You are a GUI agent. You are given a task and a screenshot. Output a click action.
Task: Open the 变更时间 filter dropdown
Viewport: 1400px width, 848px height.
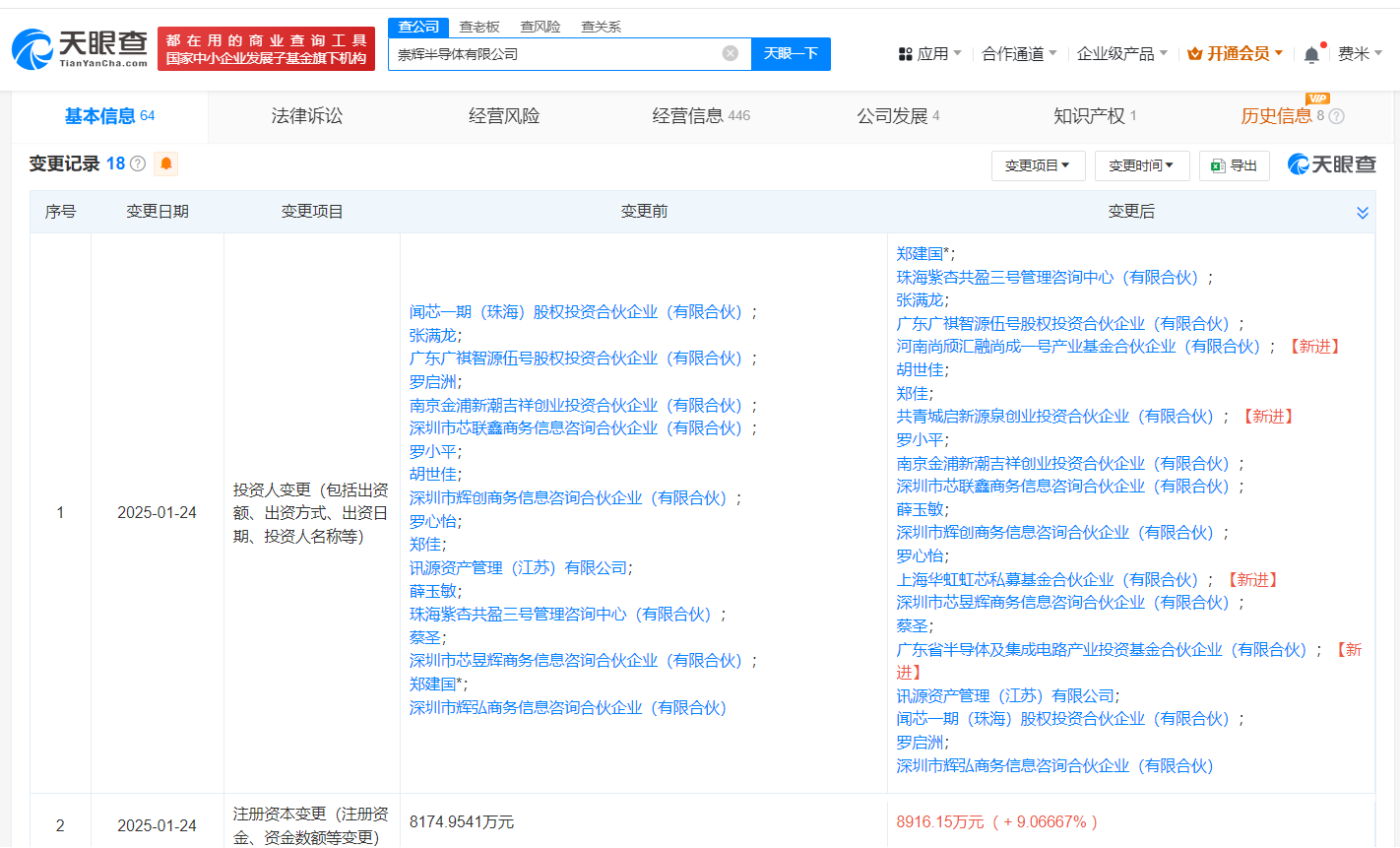1141,165
